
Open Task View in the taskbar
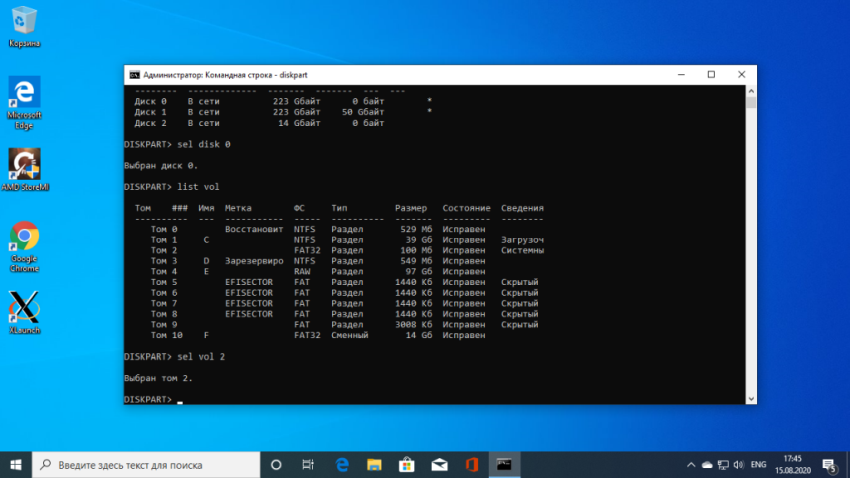[309, 465]
